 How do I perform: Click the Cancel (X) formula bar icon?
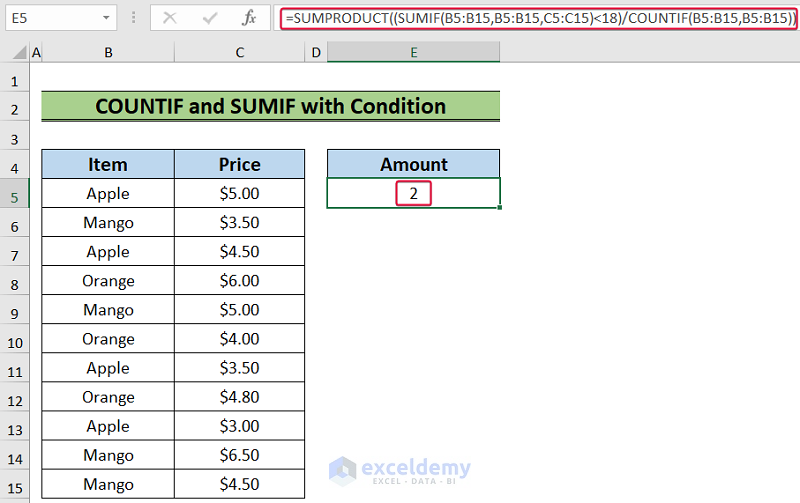(171, 18)
